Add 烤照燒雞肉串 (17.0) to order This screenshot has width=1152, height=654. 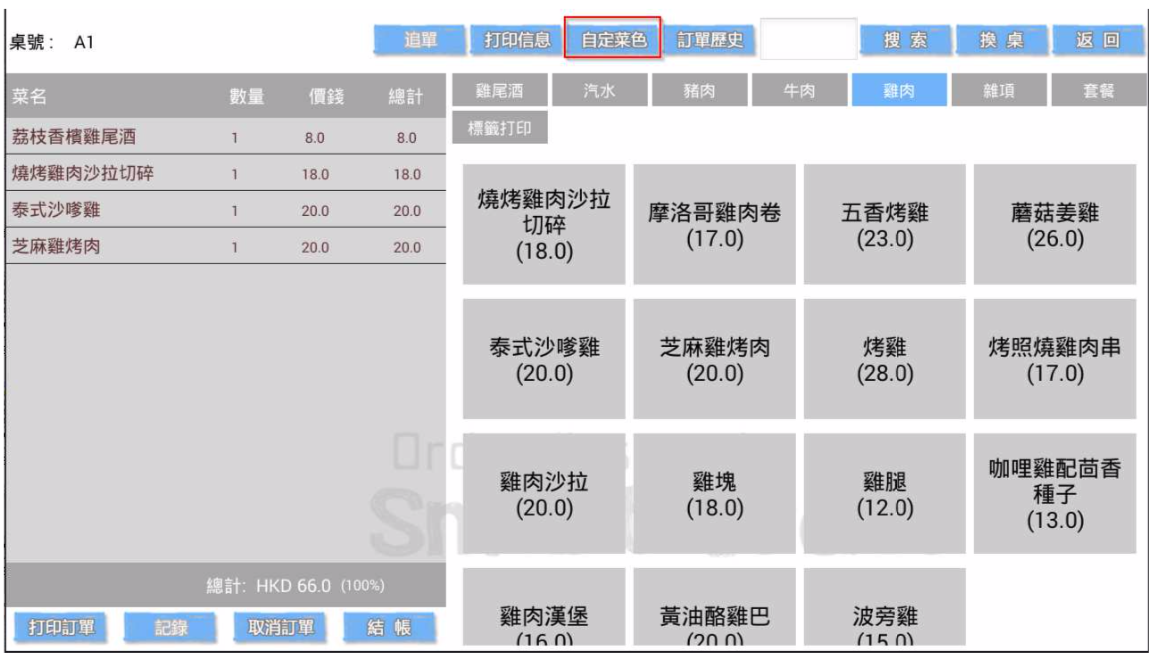point(1055,359)
